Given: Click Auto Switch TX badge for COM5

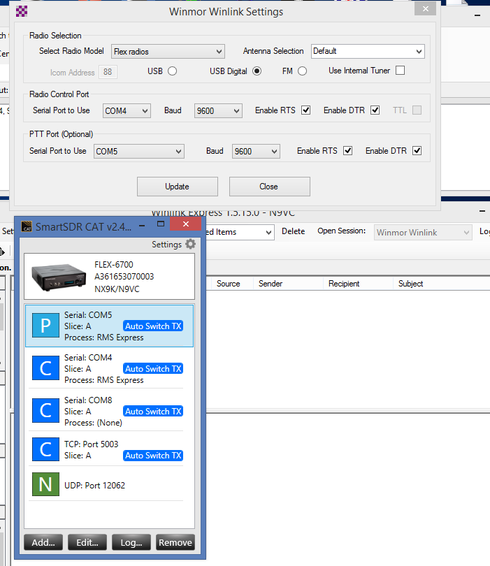Looking at the screenshot, I should pyautogui.click(x=153, y=326).
